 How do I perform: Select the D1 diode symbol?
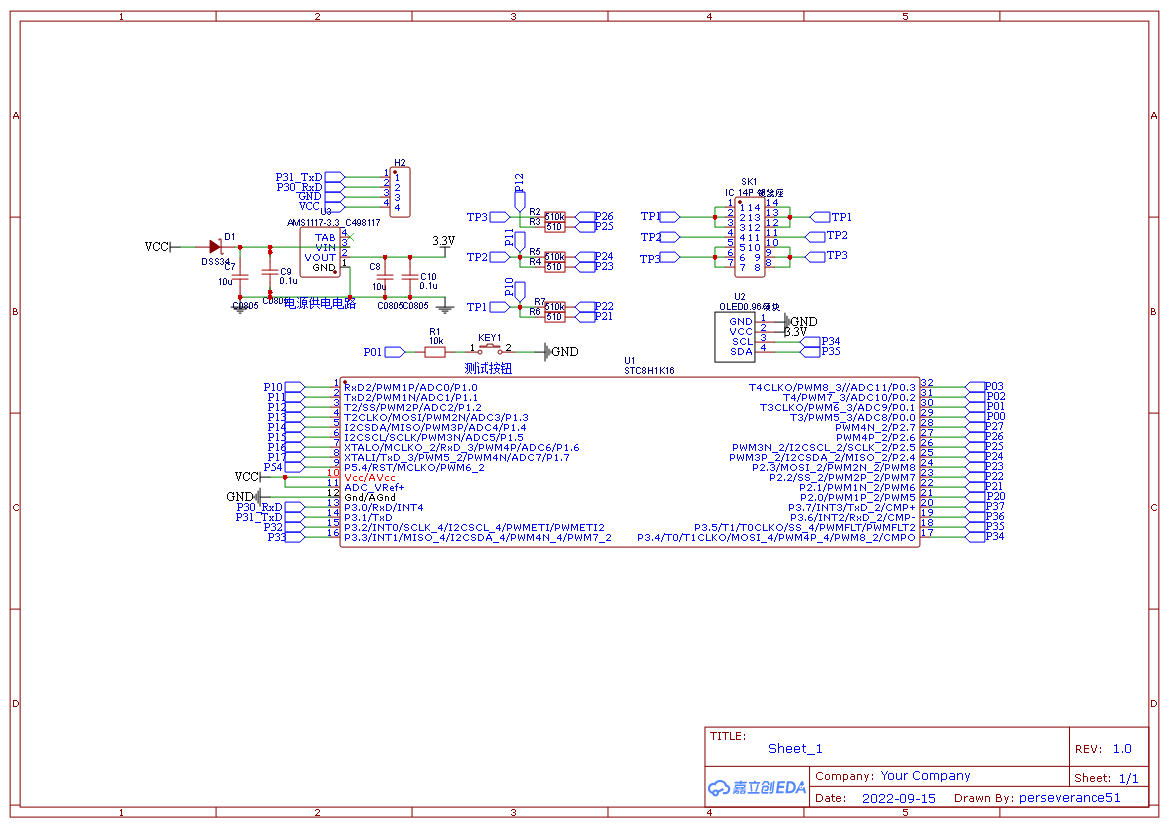215,247
